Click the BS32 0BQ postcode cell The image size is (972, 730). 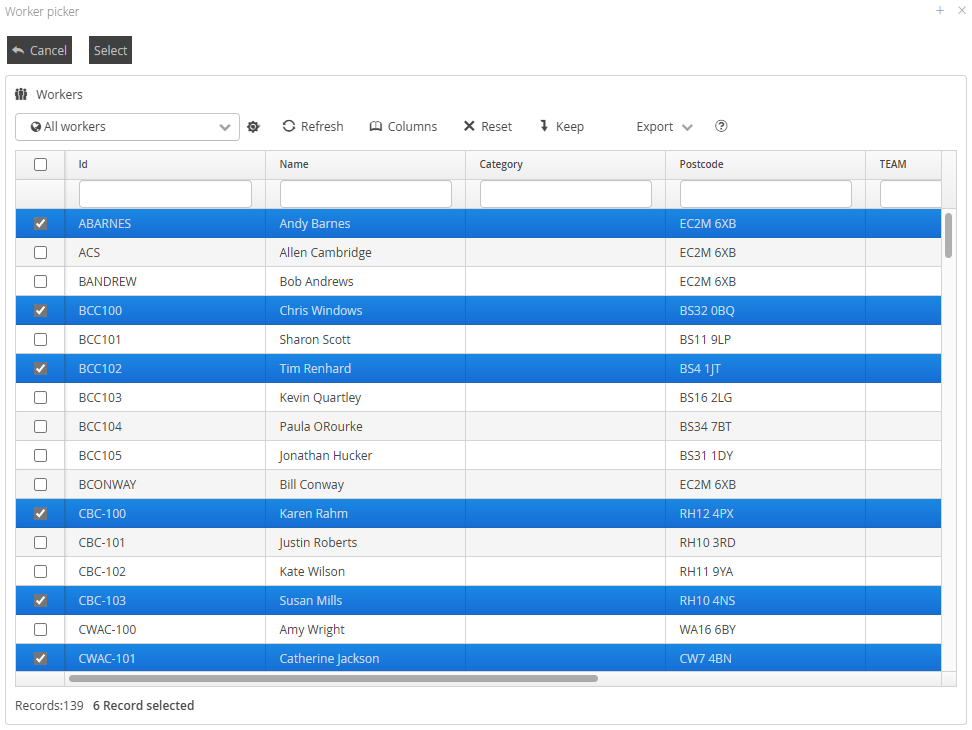point(766,310)
